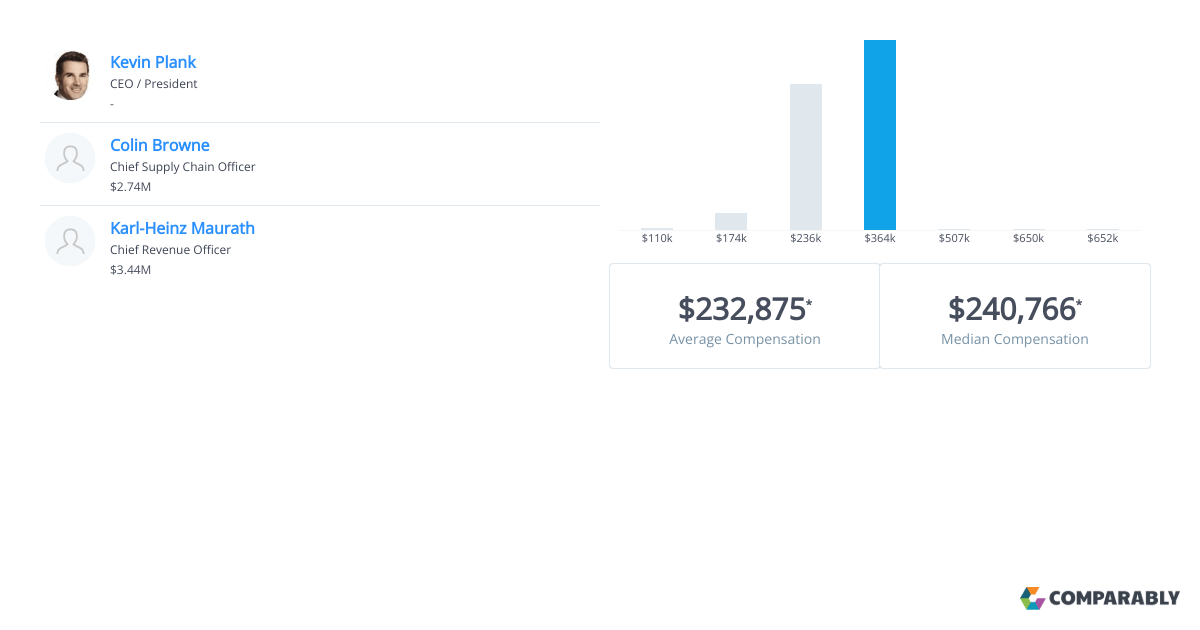
Task: Click Colin Browne's placeholder avatar icon
Action: (x=70, y=158)
